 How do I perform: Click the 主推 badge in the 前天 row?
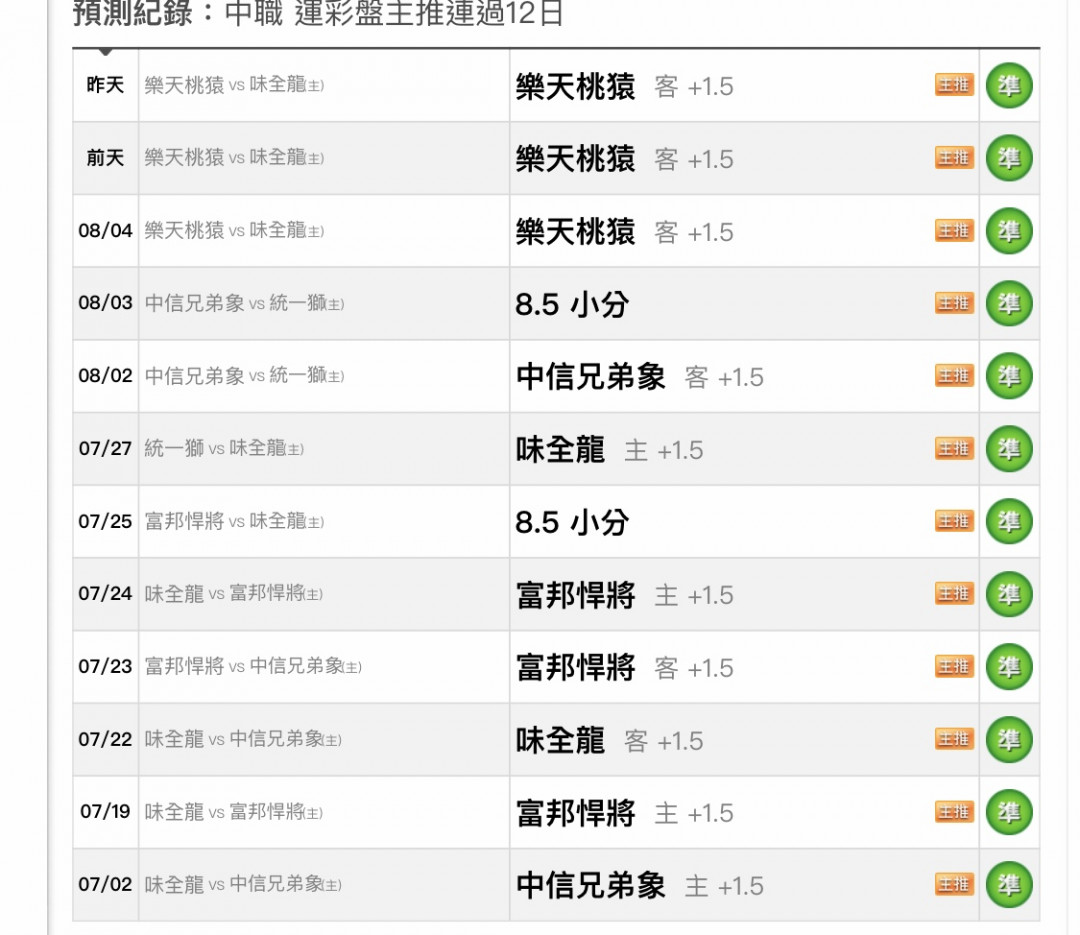(x=954, y=158)
